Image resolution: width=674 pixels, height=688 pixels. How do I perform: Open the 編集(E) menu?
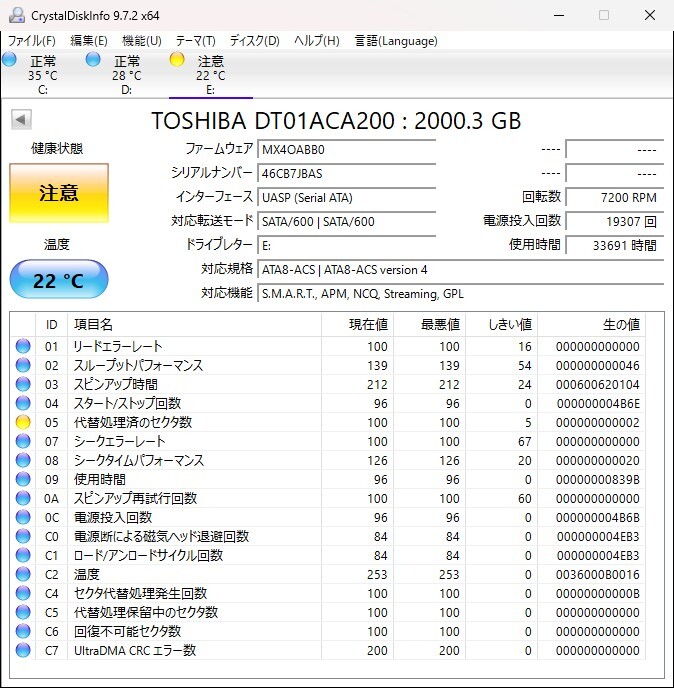pyautogui.click(x=89, y=41)
